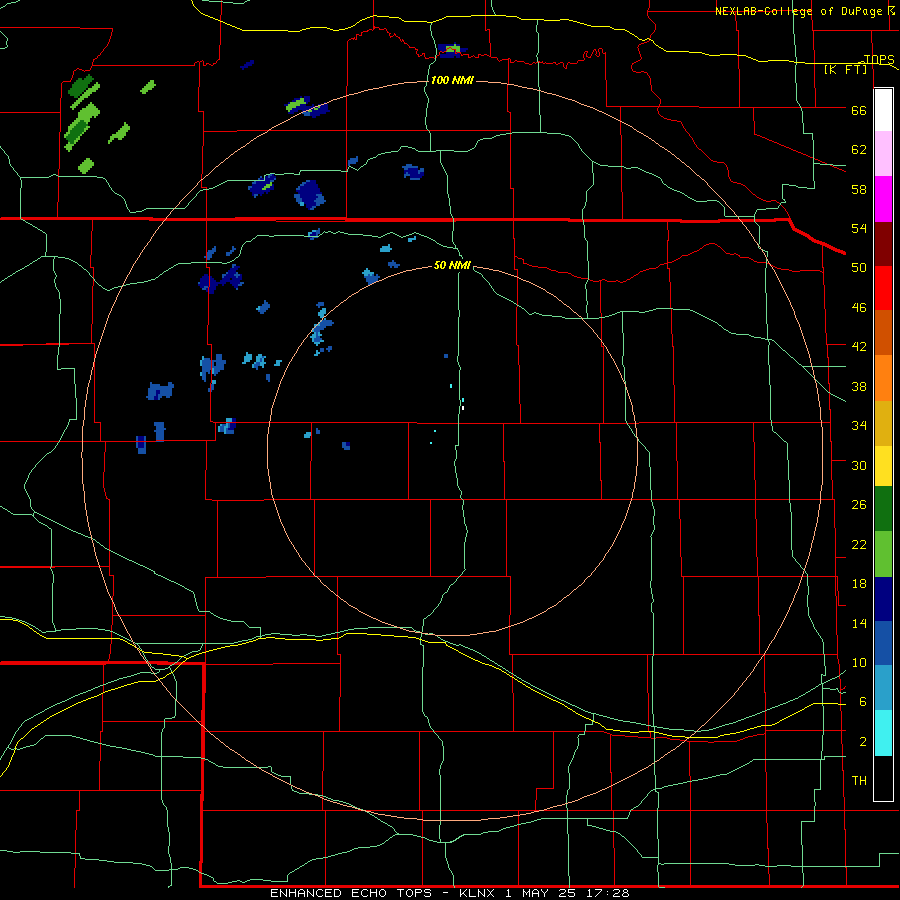Select the medium blue legend color band
900x900 pixels.
[883, 643]
